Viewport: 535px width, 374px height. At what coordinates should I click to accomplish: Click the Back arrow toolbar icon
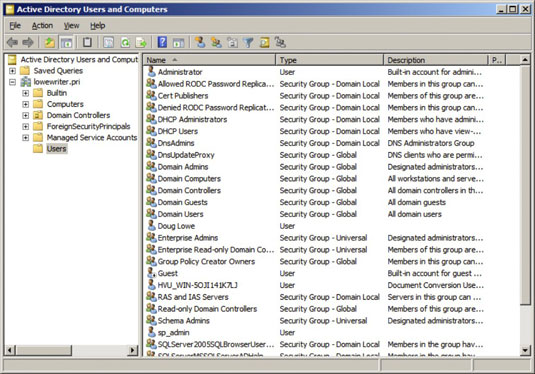point(12,42)
